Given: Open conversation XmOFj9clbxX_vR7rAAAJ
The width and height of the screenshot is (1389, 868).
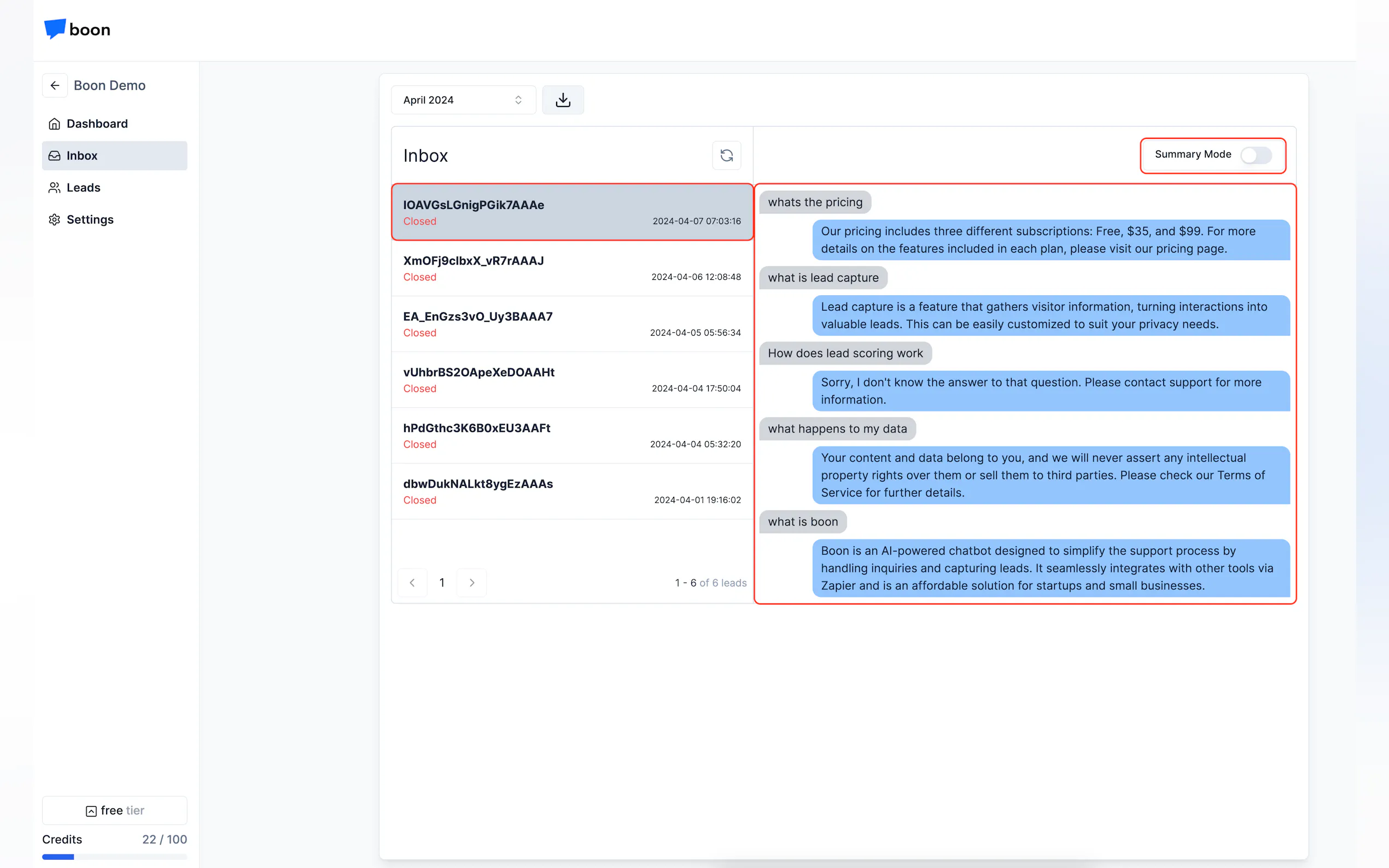Looking at the screenshot, I should 571,268.
